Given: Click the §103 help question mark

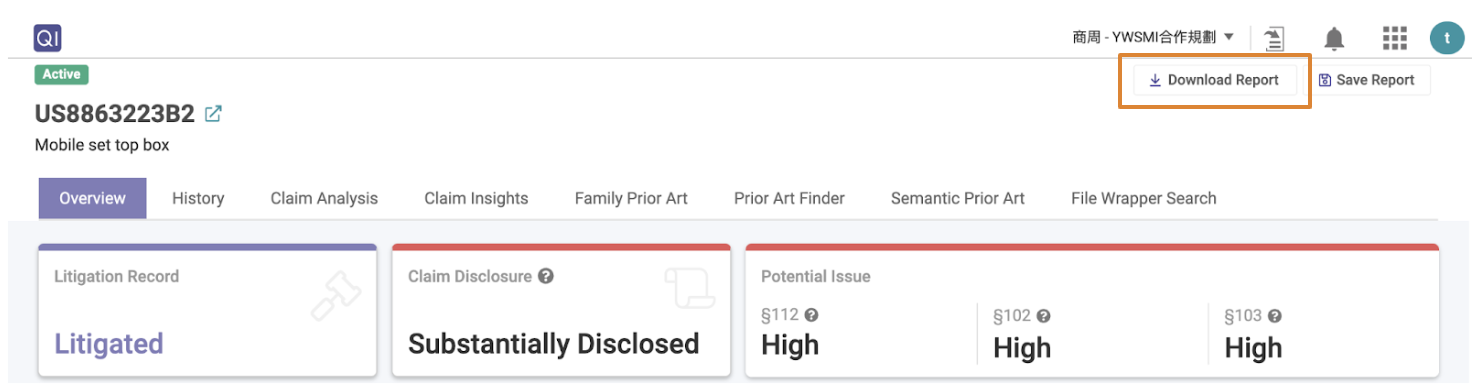Looking at the screenshot, I should click(x=1275, y=316).
